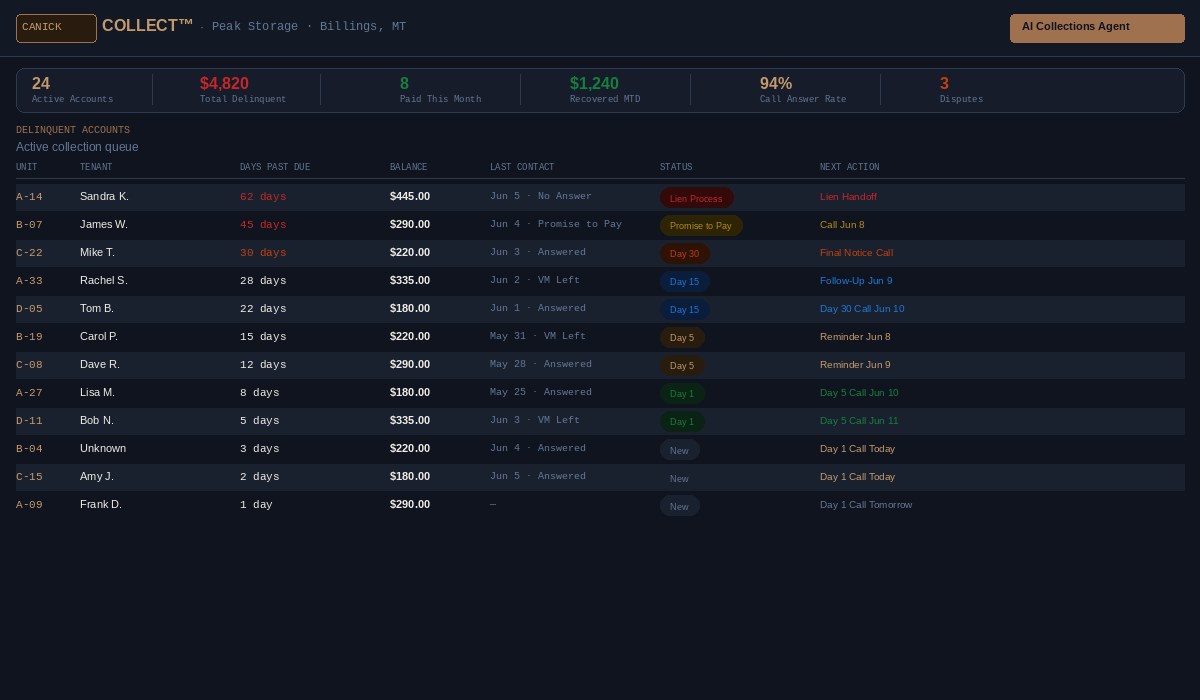Click the Reminder Jun 9 action
Screen dimensions: 1200x700
(855, 364)
